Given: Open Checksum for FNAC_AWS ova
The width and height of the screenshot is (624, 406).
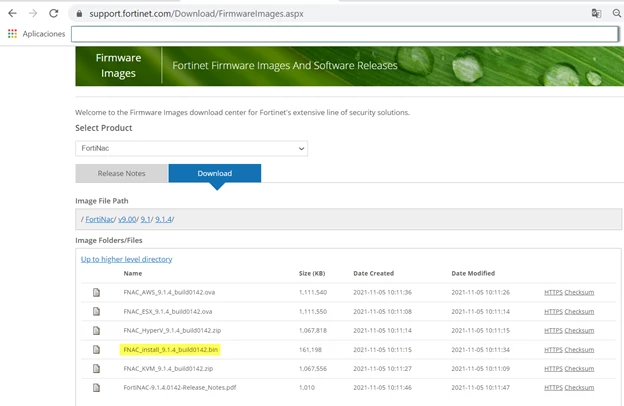Looking at the screenshot, I should [579, 293].
